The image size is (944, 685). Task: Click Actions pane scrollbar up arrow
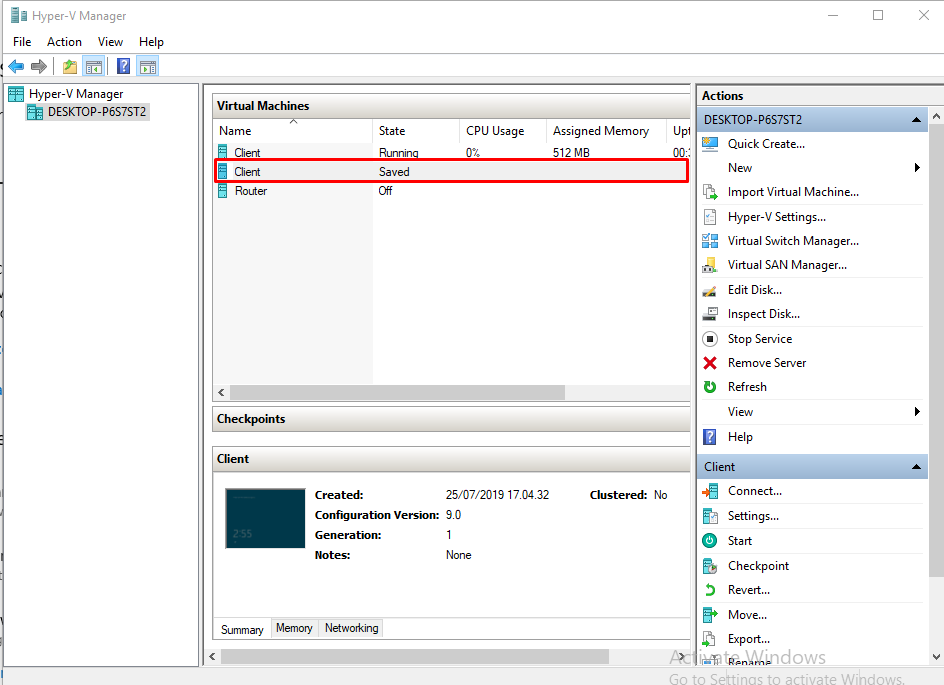[936, 115]
